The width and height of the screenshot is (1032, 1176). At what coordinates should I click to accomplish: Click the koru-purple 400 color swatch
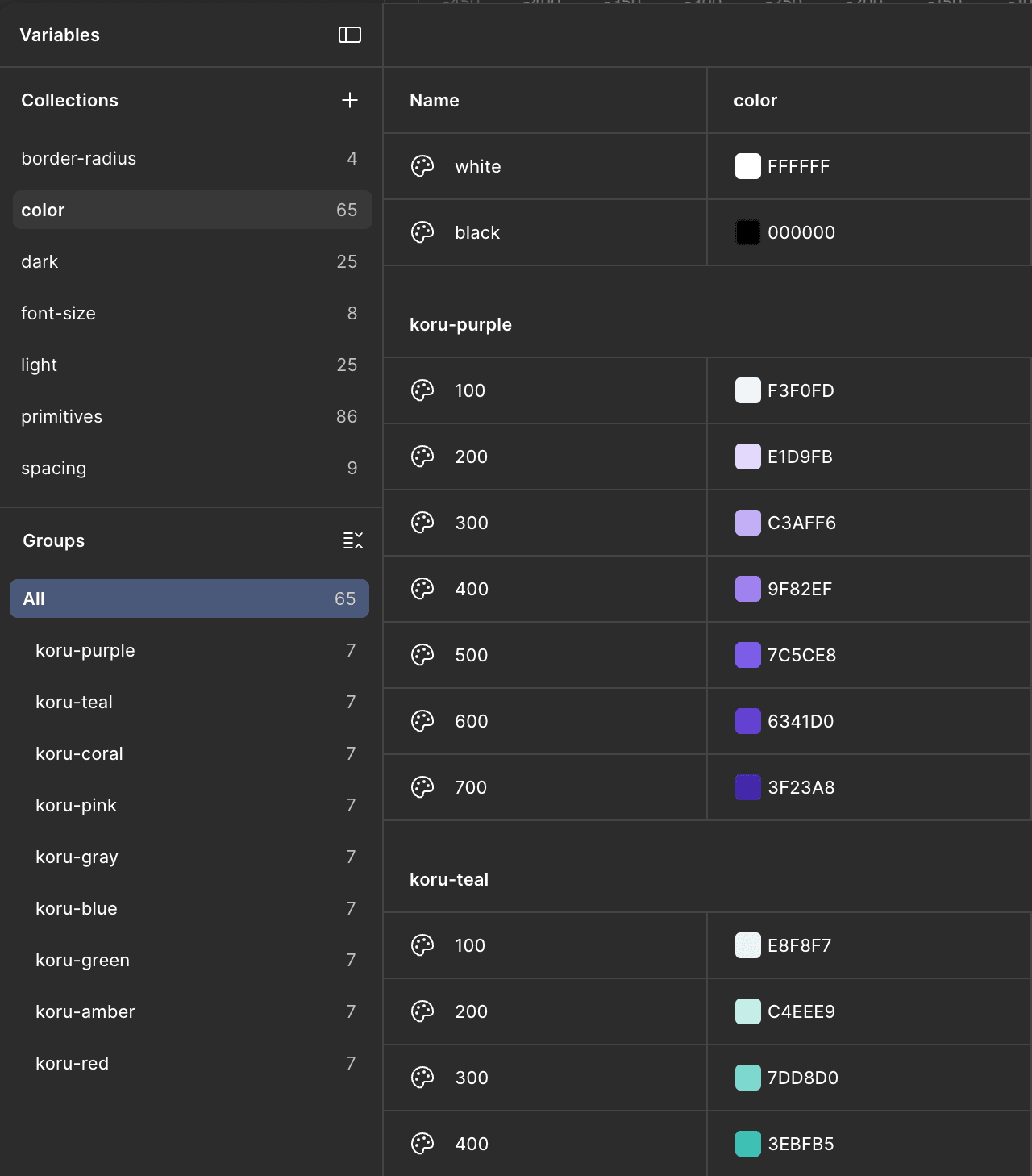point(747,589)
